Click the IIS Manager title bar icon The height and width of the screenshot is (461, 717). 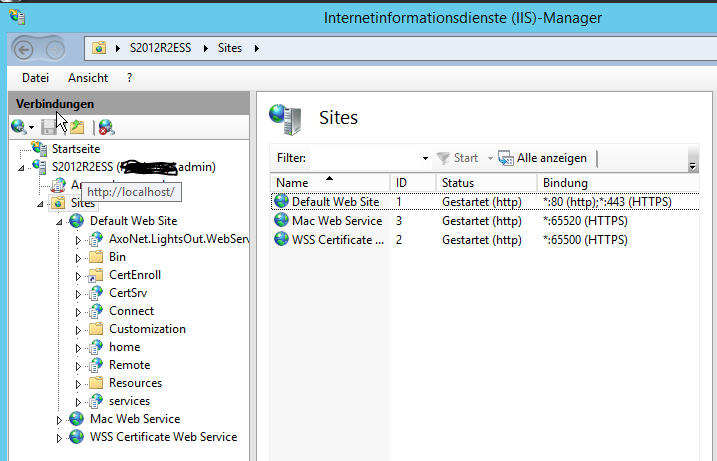pos(17,17)
